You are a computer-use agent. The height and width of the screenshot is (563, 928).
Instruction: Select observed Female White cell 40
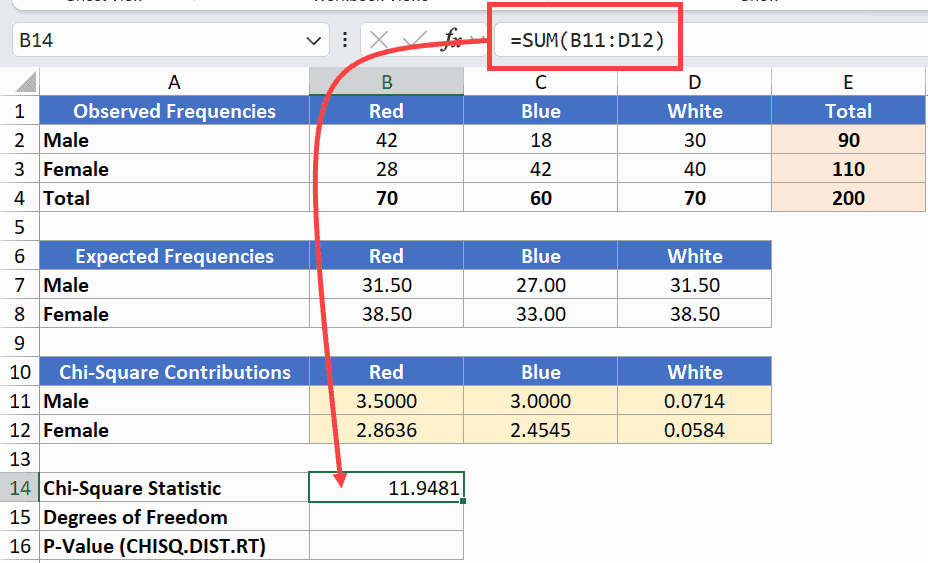pyautogui.click(x=694, y=169)
